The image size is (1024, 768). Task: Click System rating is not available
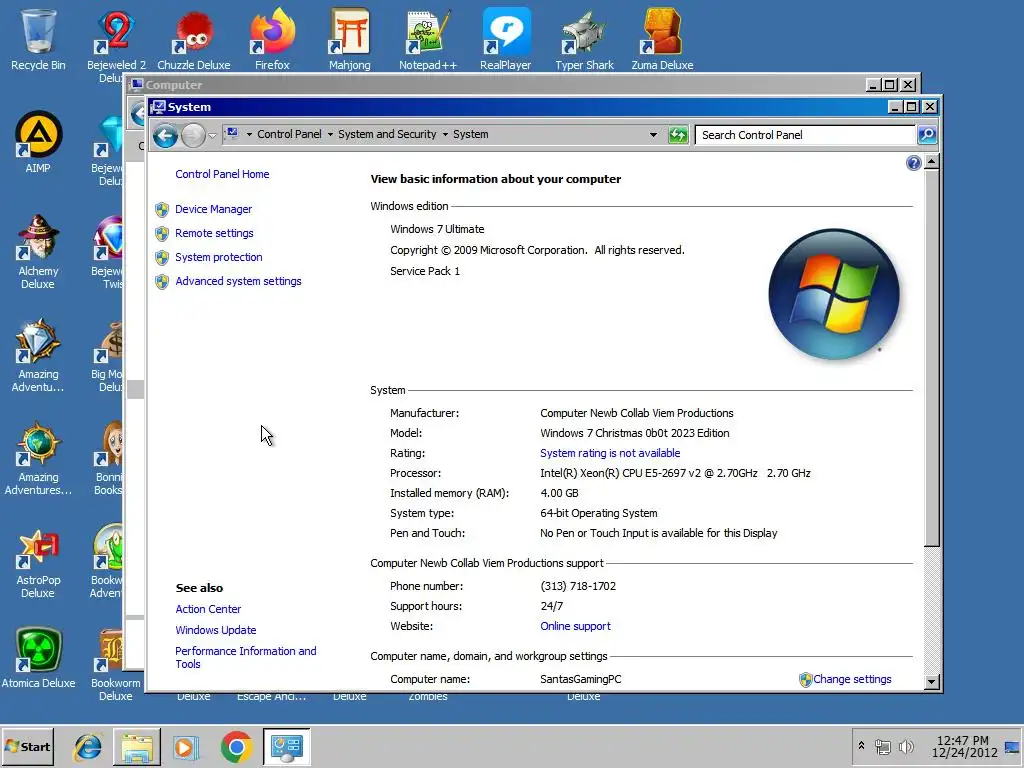[x=610, y=453]
